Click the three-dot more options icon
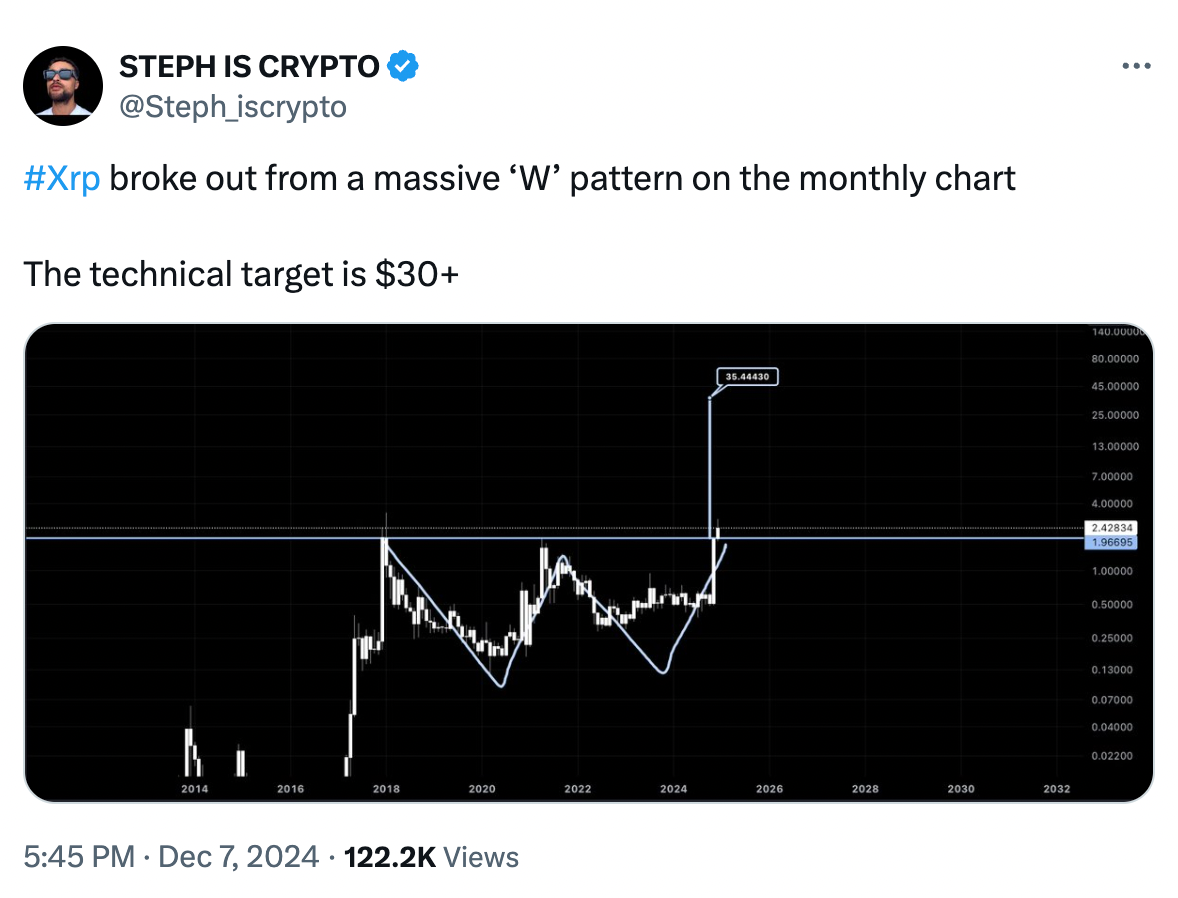1178x898 pixels. coord(1136,66)
